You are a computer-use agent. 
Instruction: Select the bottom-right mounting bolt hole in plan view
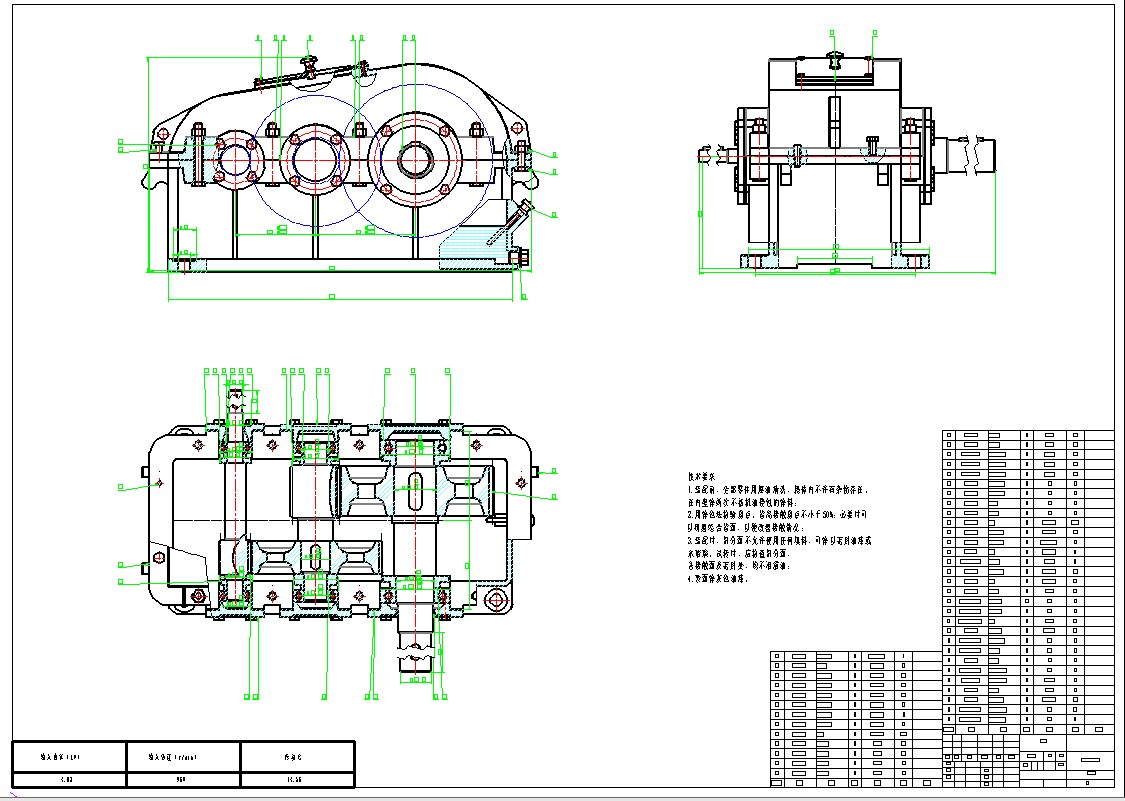[x=495, y=599]
